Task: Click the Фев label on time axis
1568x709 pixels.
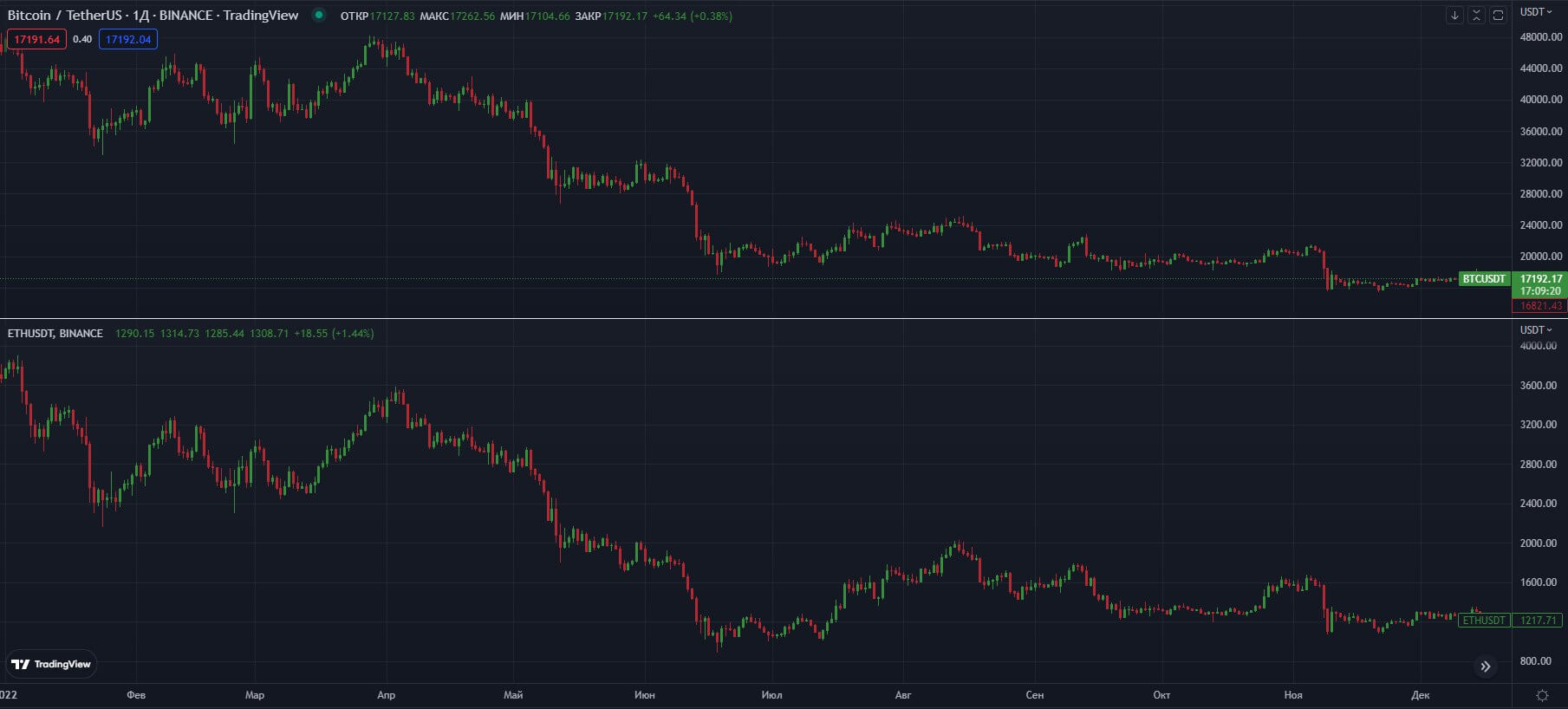Action: pyautogui.click(x=136, y=695)
